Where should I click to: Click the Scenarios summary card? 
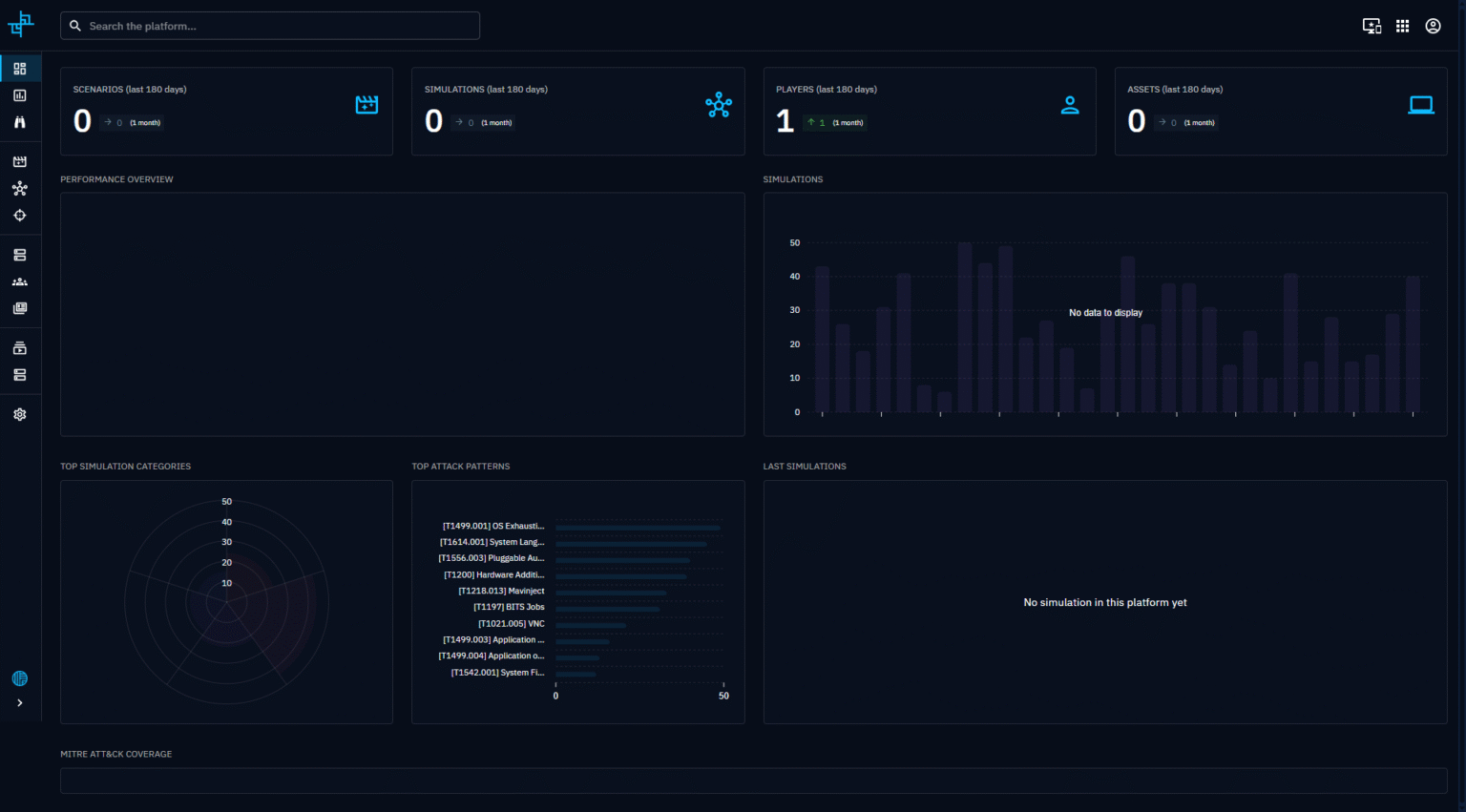click(x=226, y=111)
